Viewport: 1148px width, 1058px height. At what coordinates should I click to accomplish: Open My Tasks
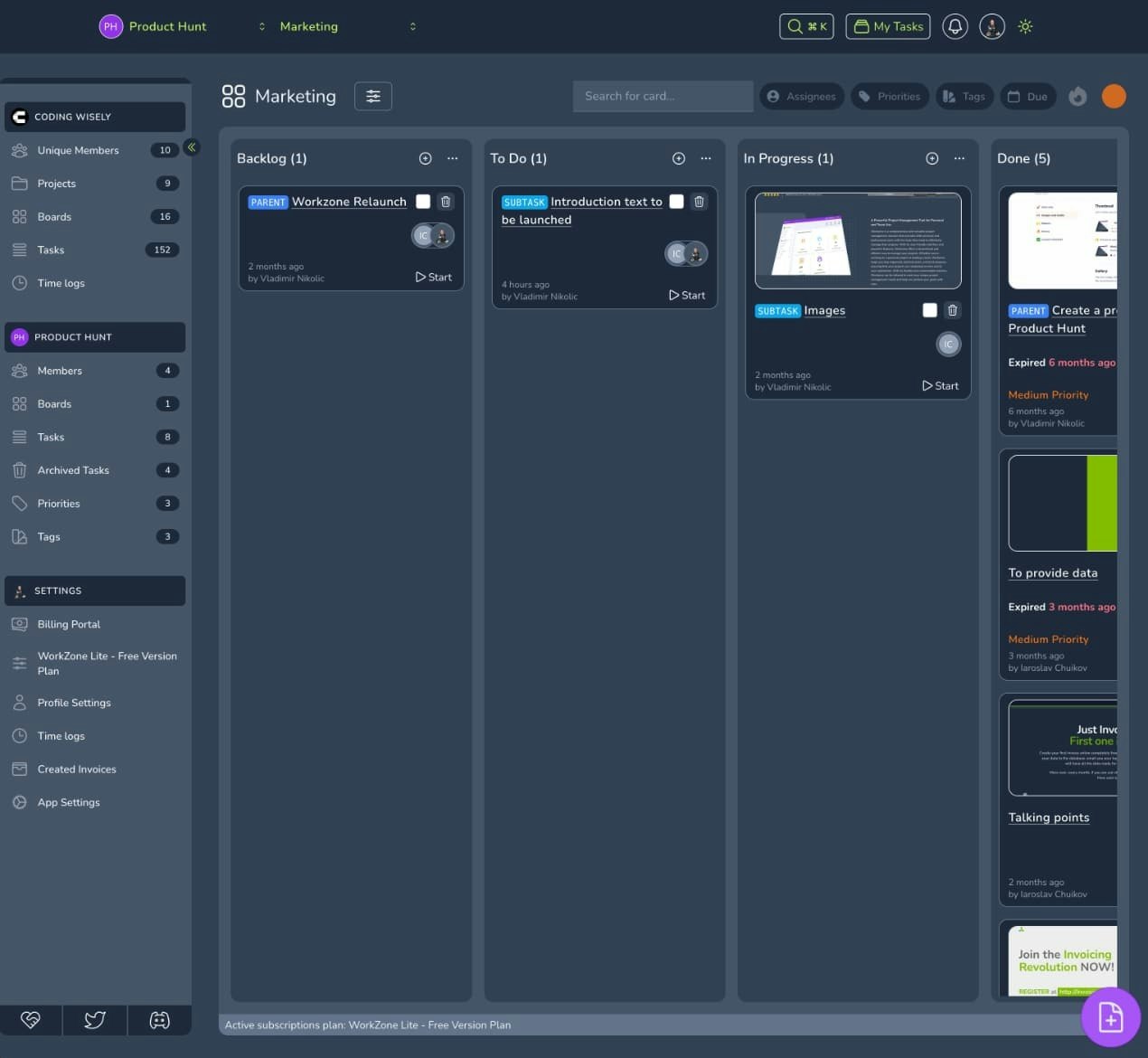click(x=888, y=26)
